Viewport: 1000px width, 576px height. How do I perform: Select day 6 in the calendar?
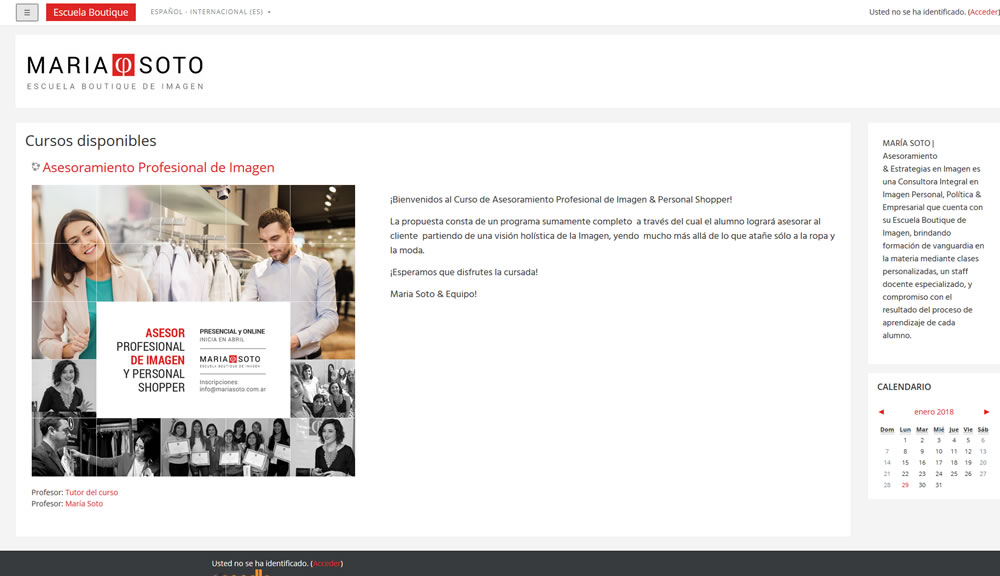pyautogui.click(x=983, y=441)
